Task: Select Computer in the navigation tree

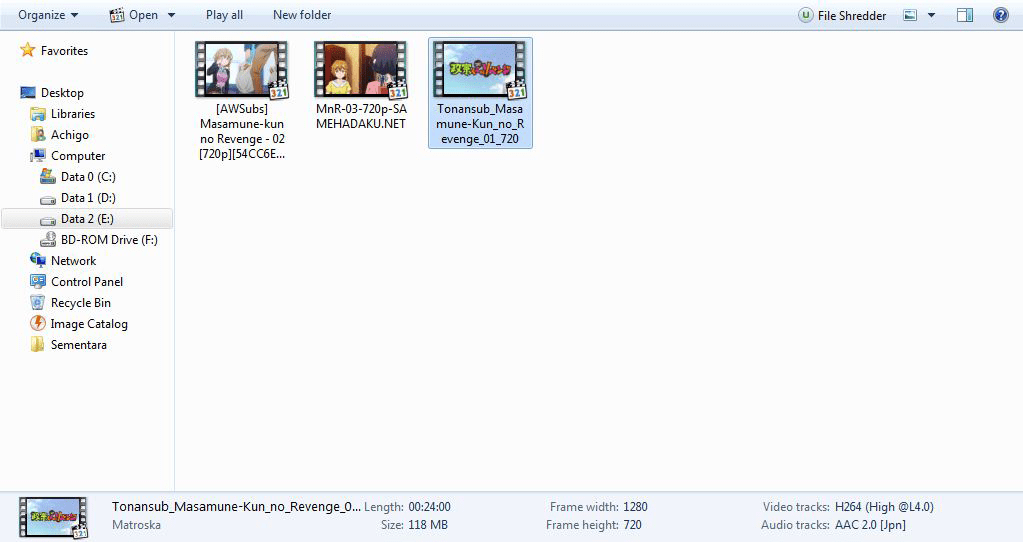Action: pos(78,156)
